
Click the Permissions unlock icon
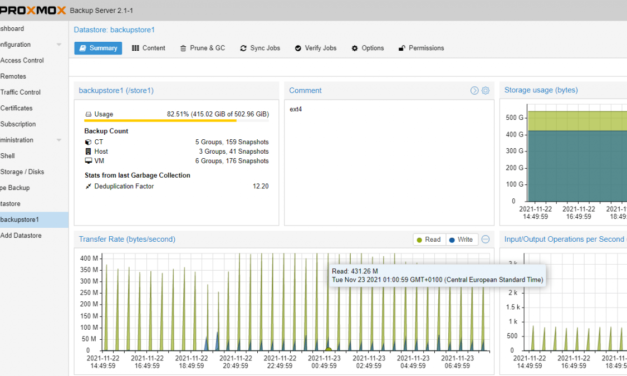[402, 48]
